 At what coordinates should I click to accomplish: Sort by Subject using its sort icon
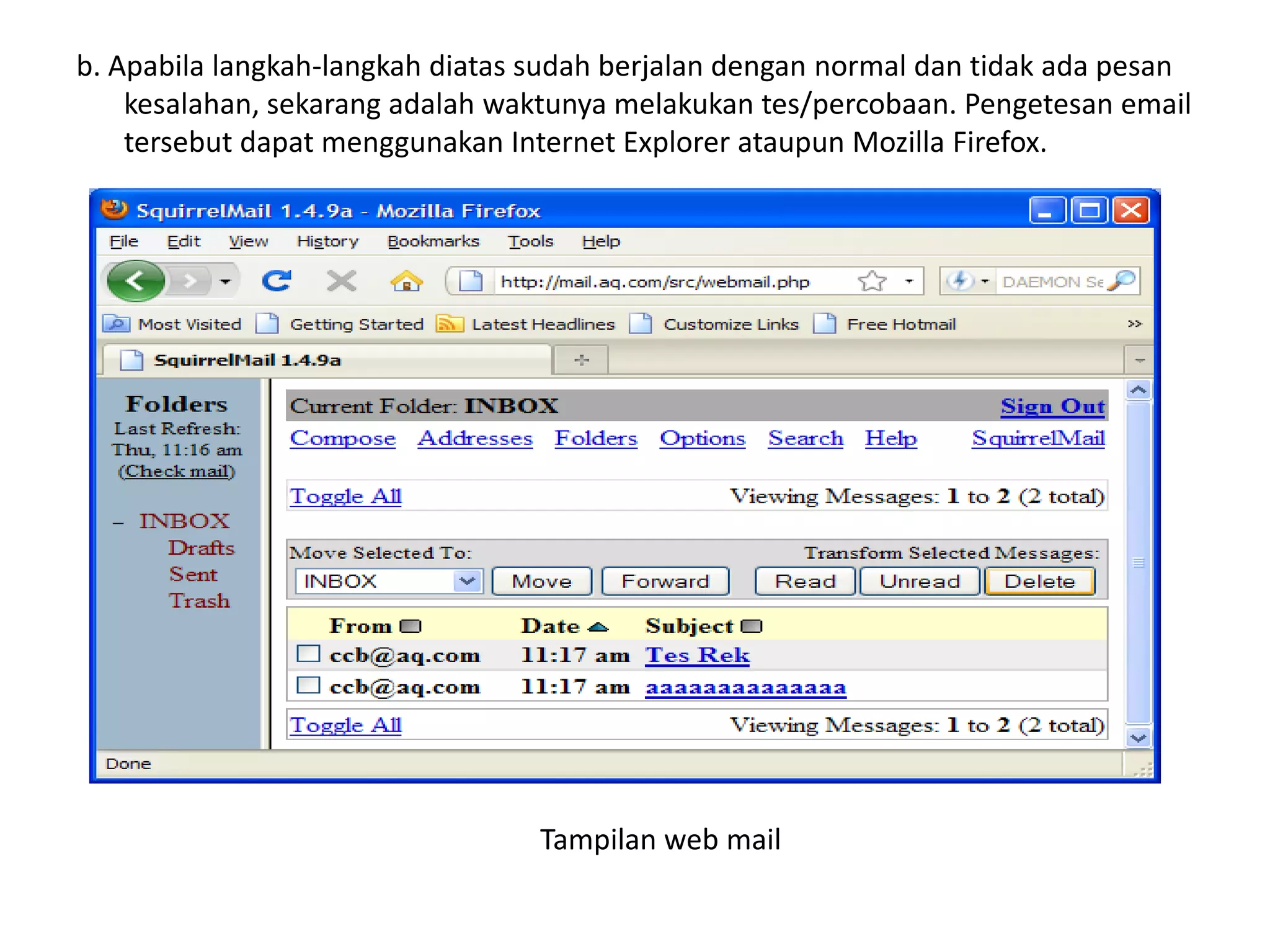(752, 626)
